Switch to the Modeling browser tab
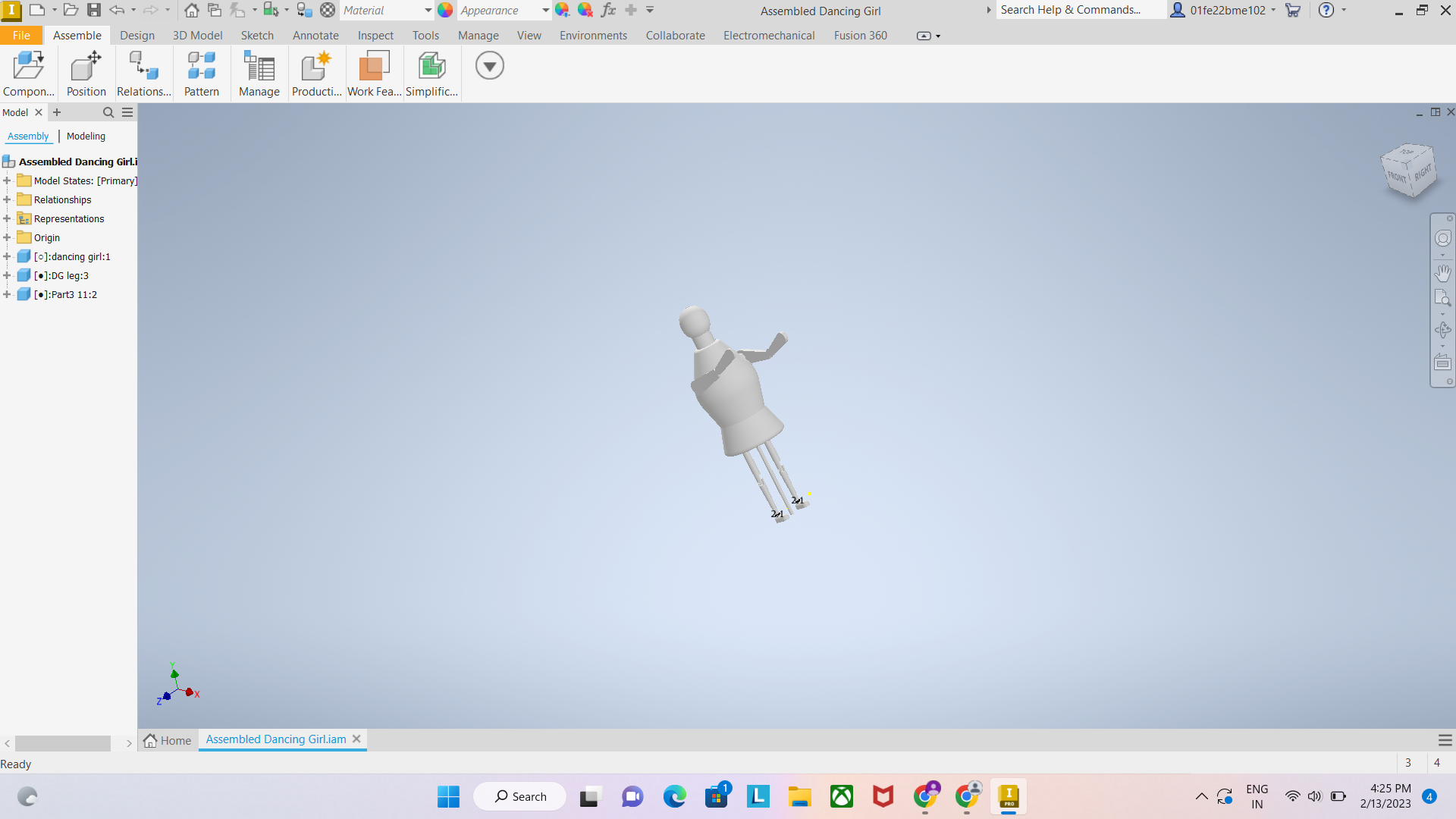This screenshot has width=1456, height=819. pos(85,136)
